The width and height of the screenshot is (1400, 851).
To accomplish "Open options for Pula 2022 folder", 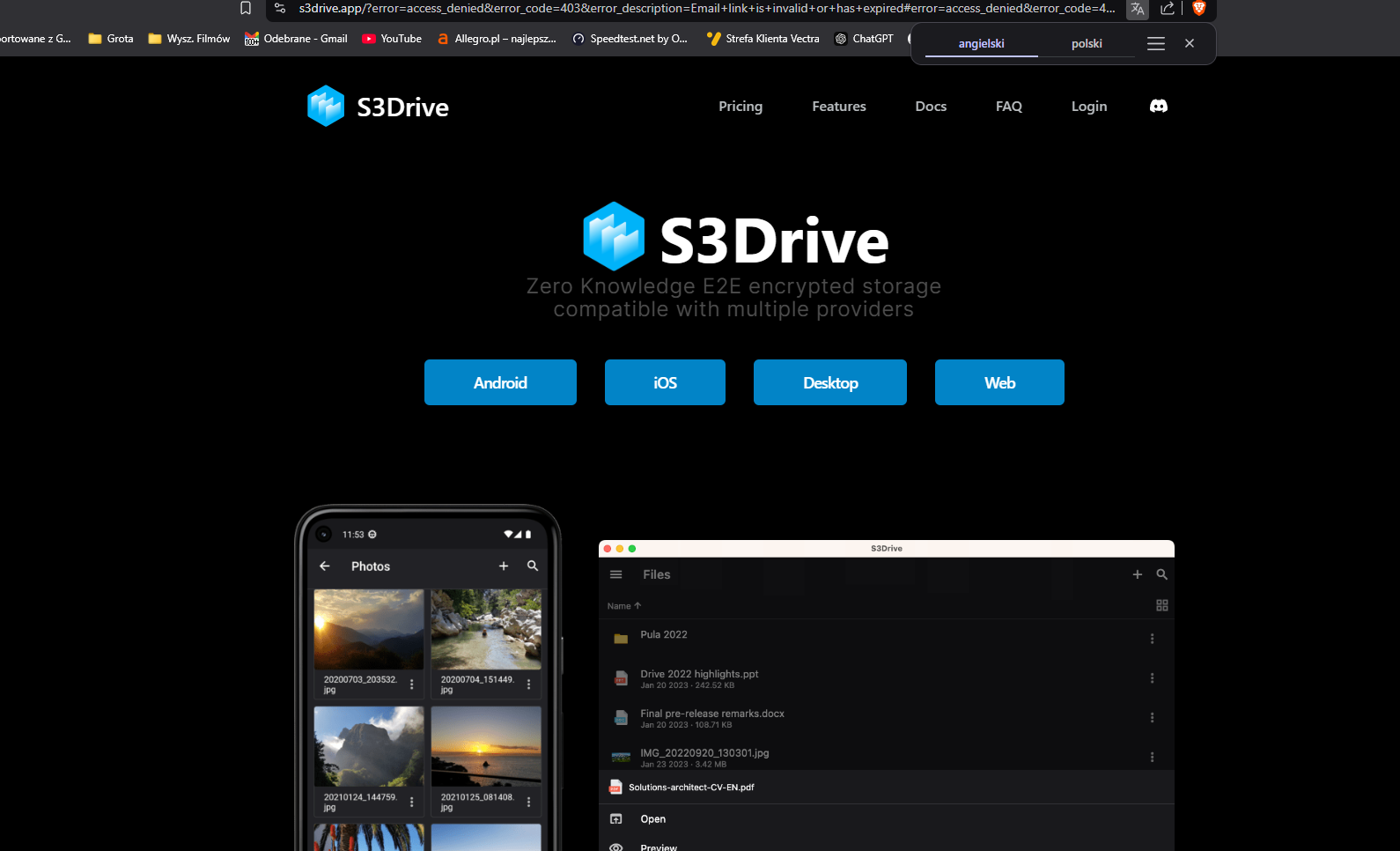I will tap(1152, 639).
